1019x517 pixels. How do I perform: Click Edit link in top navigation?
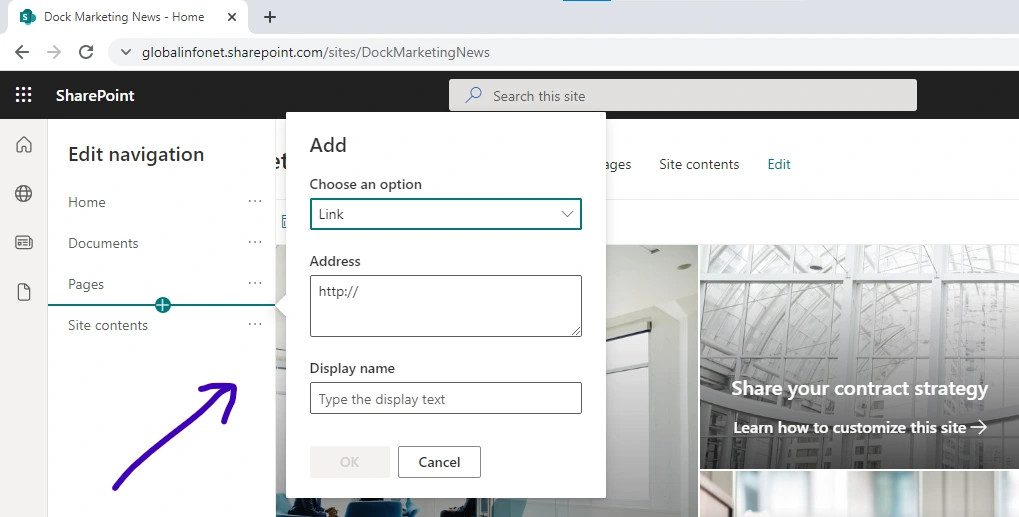(x=779, y=164)
